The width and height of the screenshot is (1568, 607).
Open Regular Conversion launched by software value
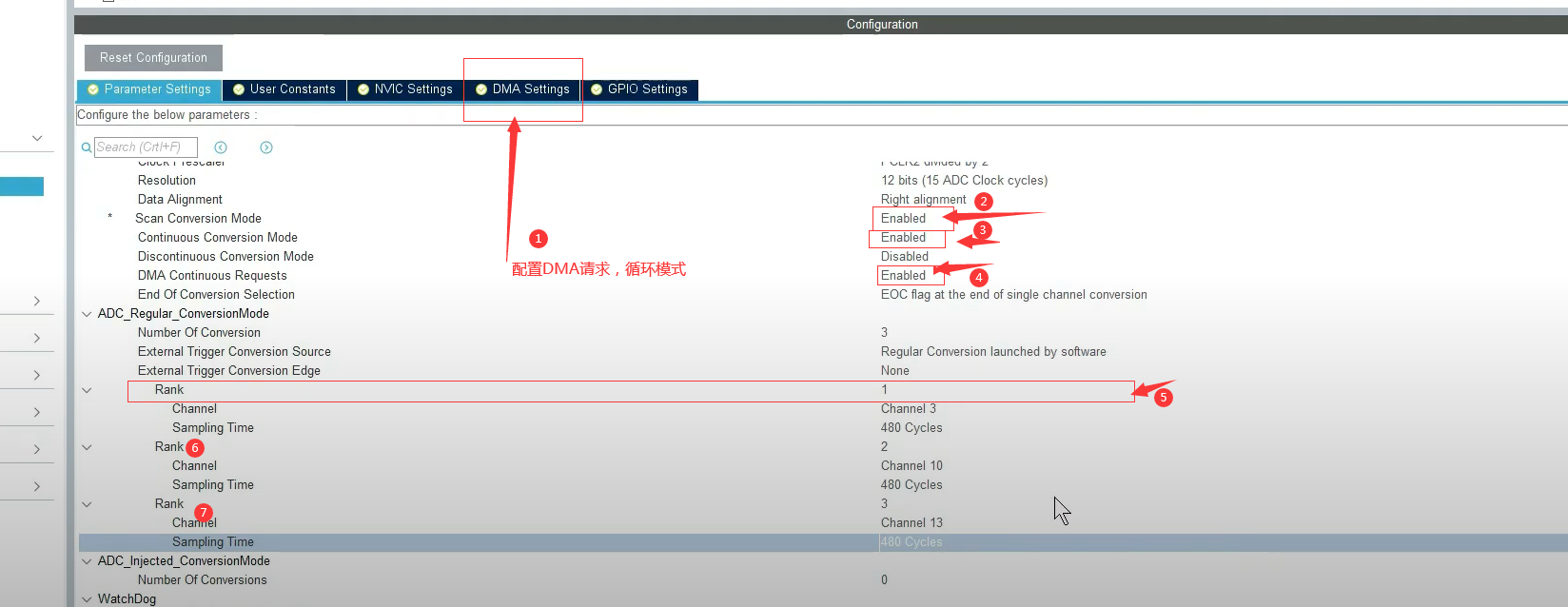(993, 352)
